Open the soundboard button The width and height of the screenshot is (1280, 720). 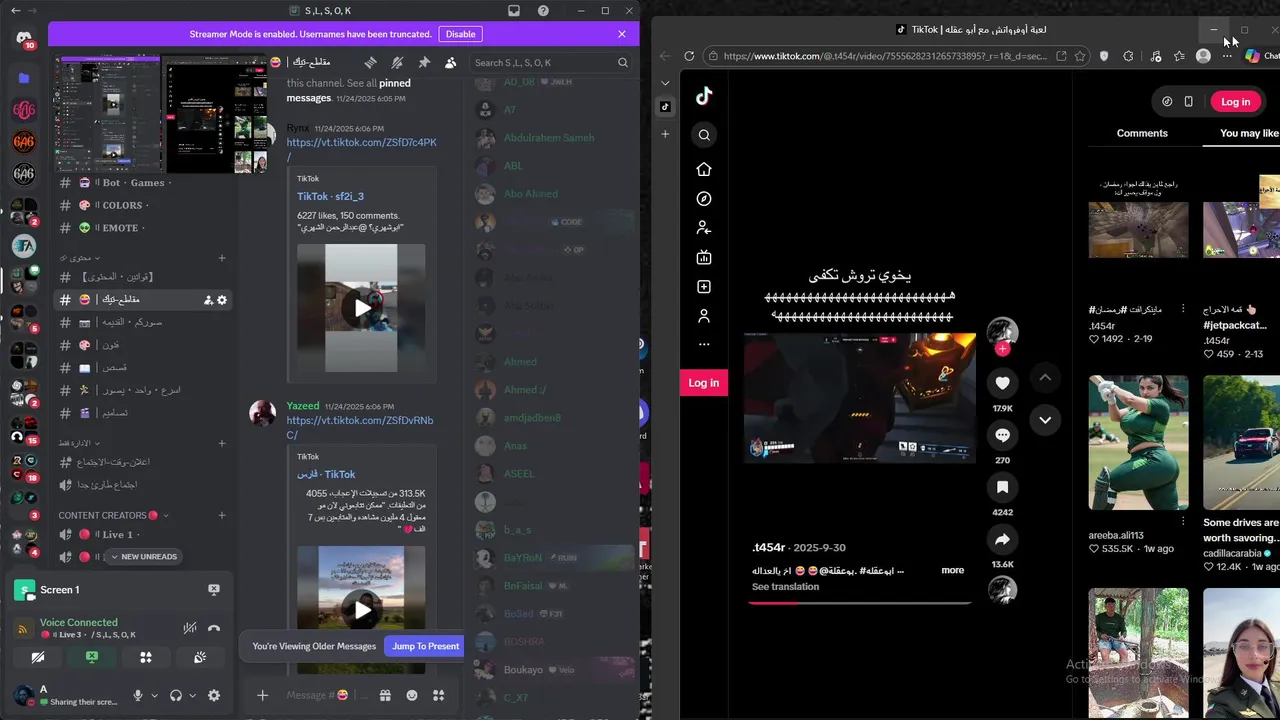click(x=200, y=657)
